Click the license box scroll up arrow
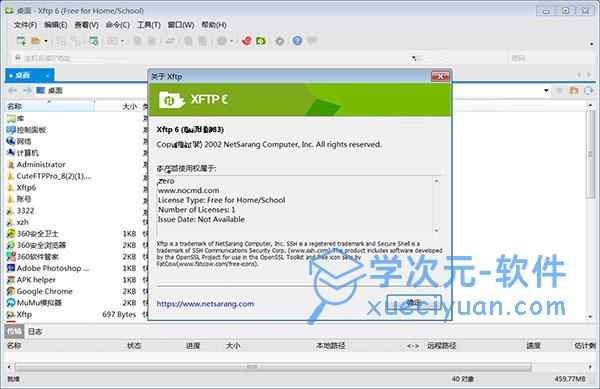 point(436,181)
